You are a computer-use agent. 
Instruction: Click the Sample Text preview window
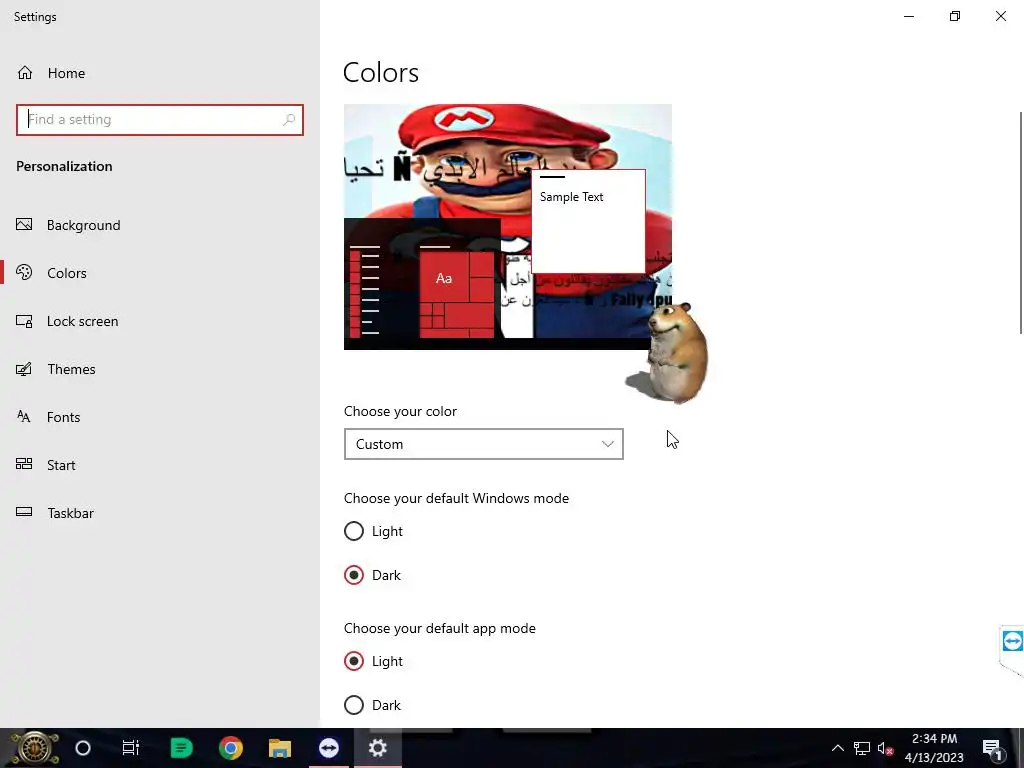coord(588,221)
